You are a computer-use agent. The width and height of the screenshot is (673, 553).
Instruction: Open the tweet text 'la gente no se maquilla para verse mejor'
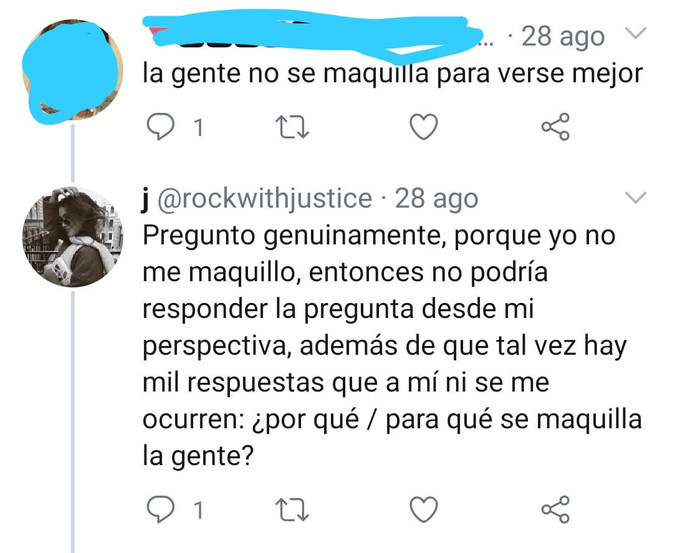392,74
